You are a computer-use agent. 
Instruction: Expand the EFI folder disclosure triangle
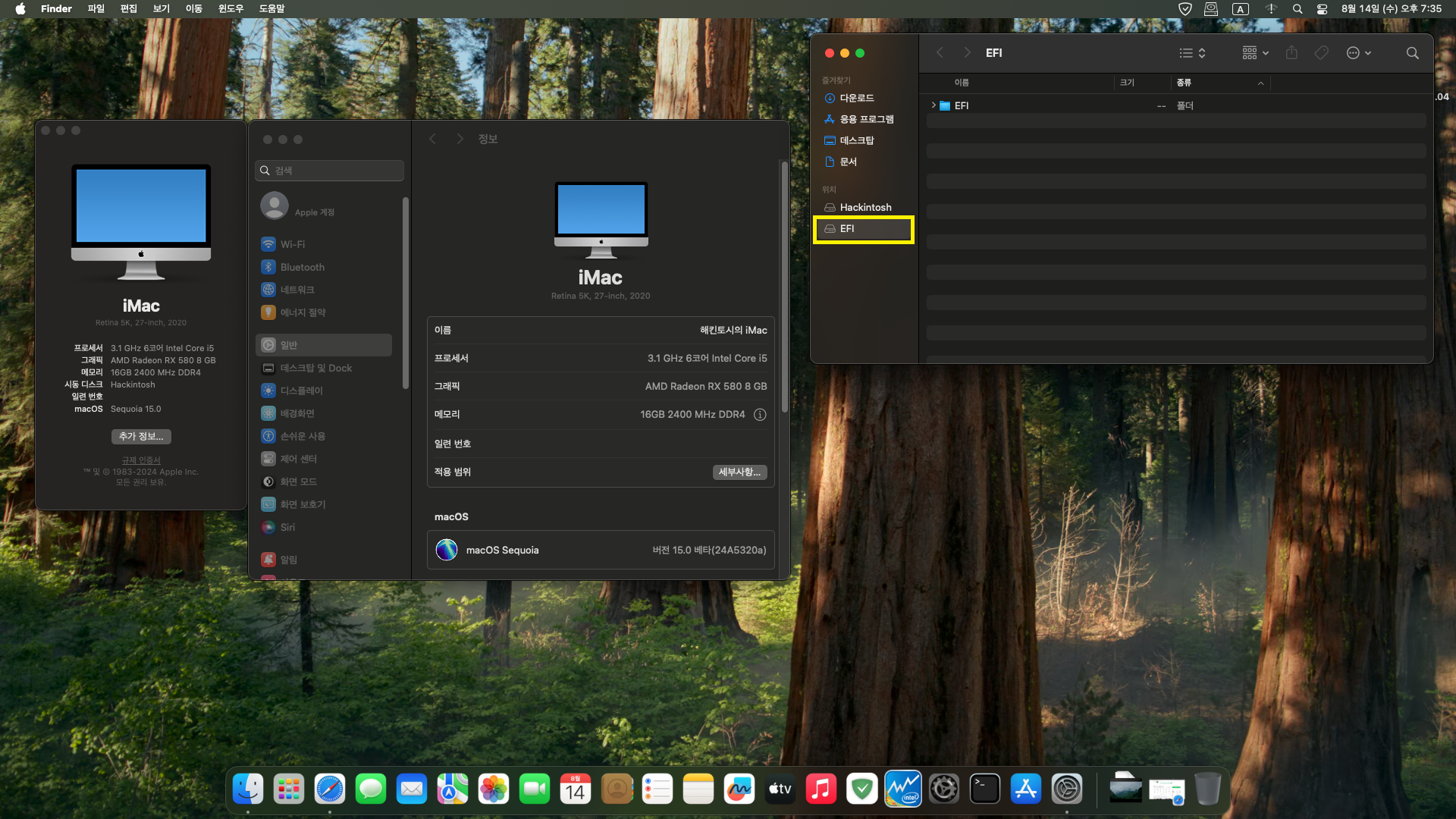click(933, 105)
